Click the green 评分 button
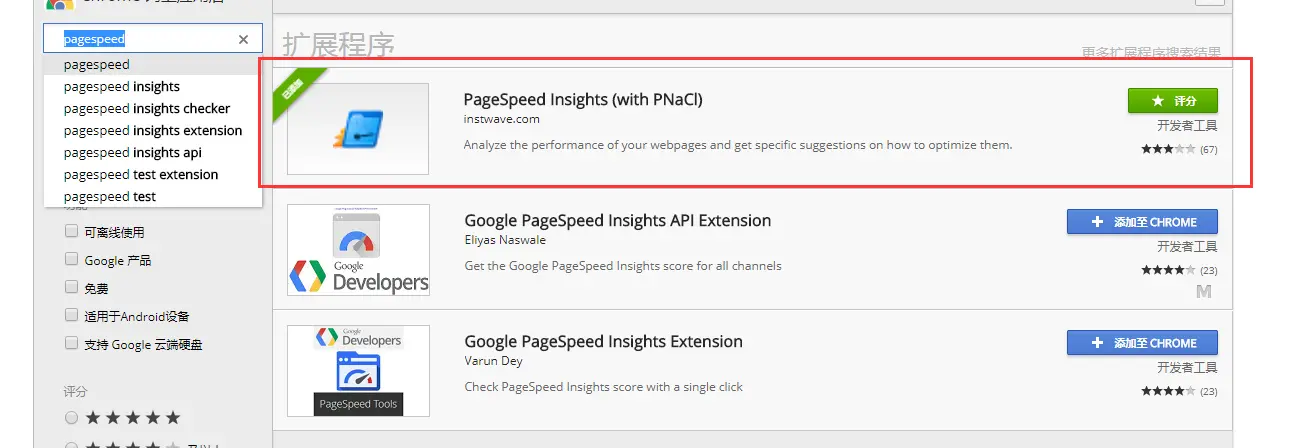The width and height of the screenshot is (1312, 448). click(1172, 101)
